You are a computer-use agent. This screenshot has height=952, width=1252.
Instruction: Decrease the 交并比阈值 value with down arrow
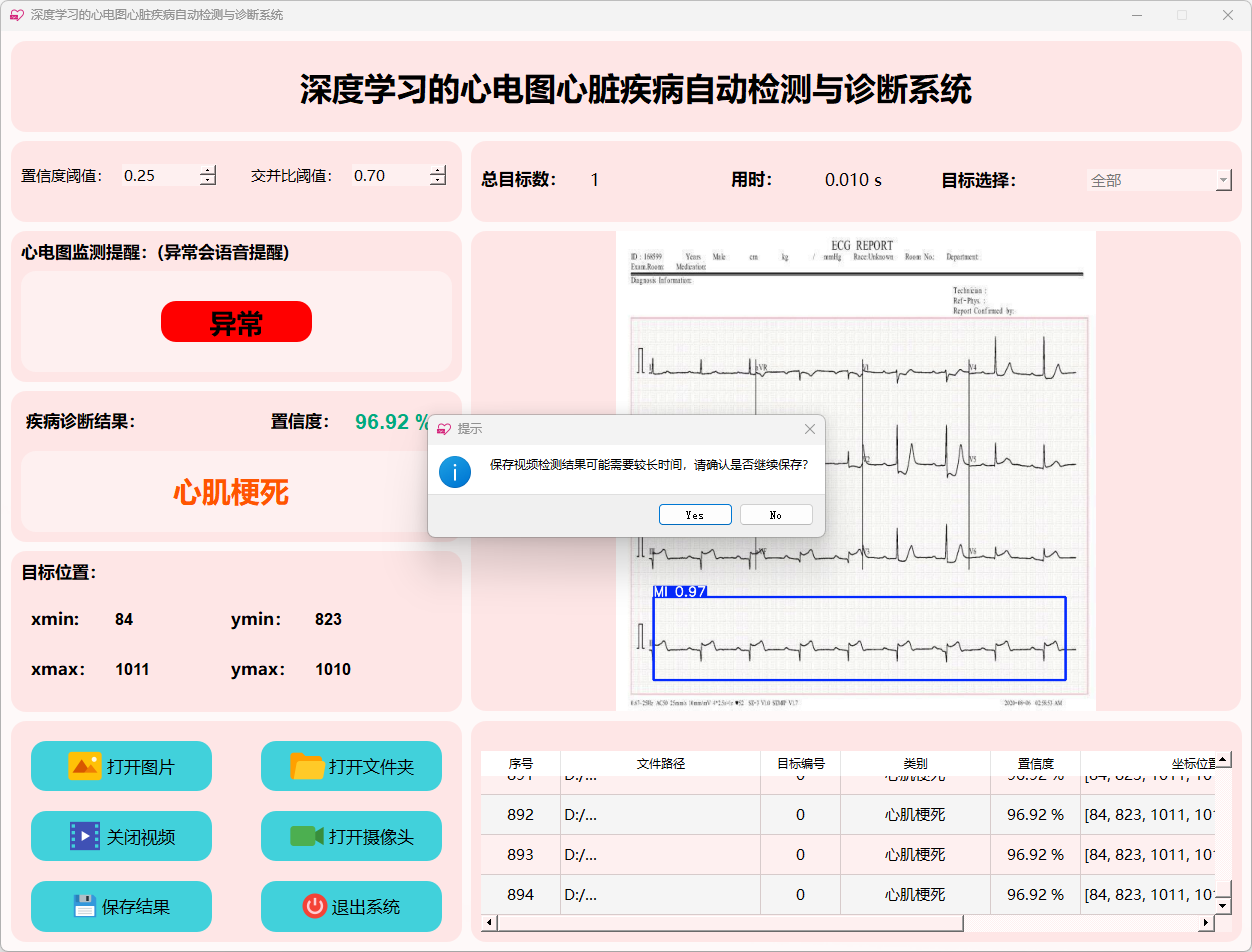pos(438,181)
